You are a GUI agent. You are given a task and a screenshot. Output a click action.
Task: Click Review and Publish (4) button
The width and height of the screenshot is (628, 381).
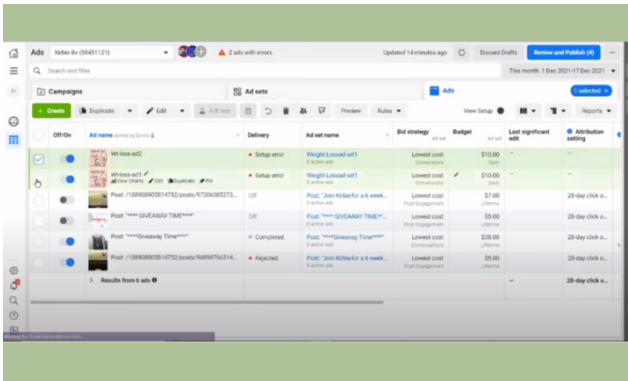tap(564, 52)
